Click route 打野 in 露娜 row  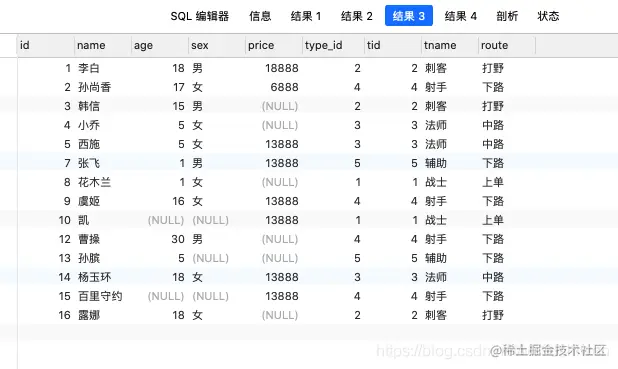493,315
